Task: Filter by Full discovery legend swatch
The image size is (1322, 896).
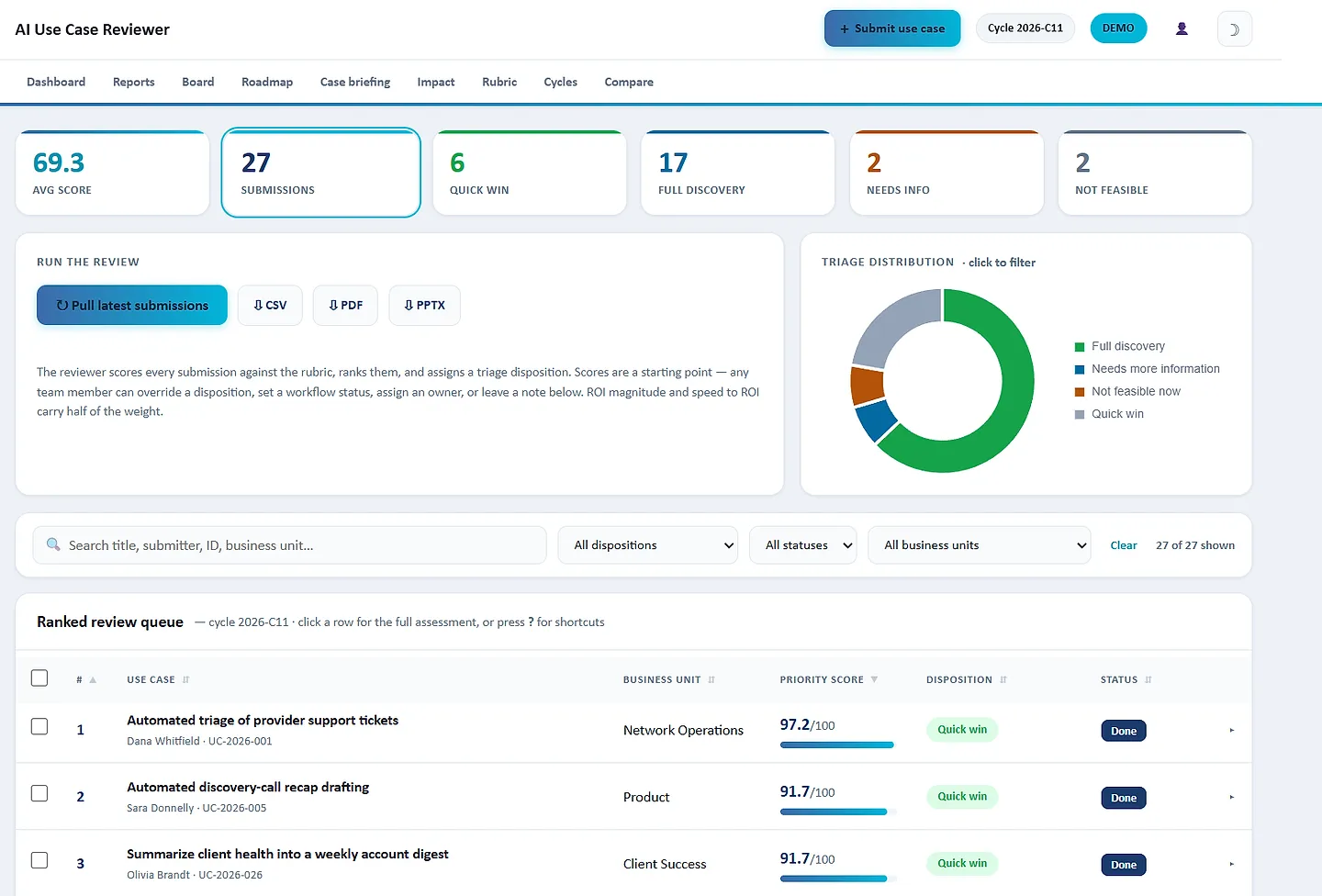Action: point(1080,347)
